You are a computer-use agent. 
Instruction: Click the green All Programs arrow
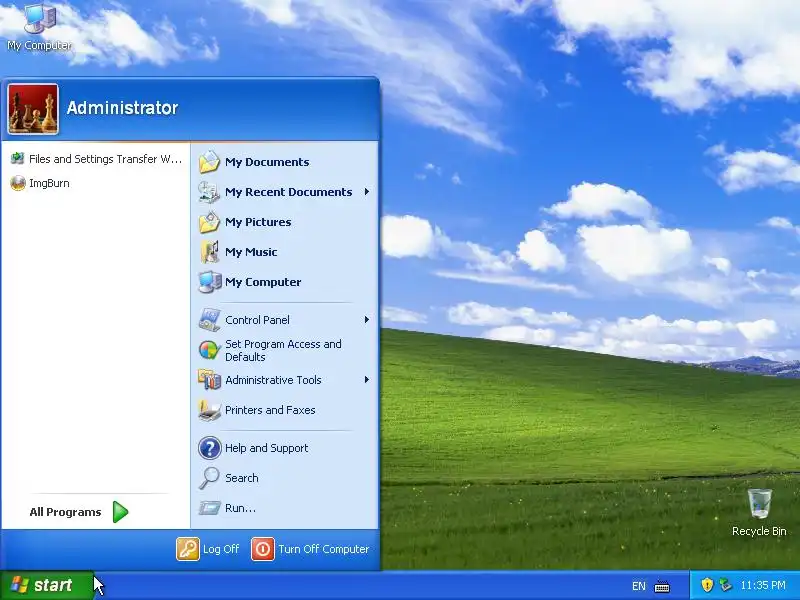point(120,512)
